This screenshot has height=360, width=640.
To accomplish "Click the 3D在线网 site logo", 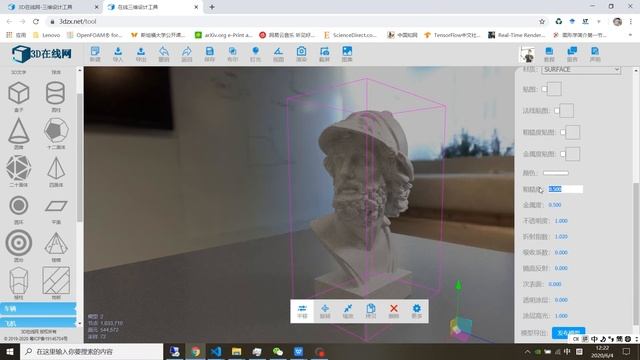I will click(x=41, y=54).
